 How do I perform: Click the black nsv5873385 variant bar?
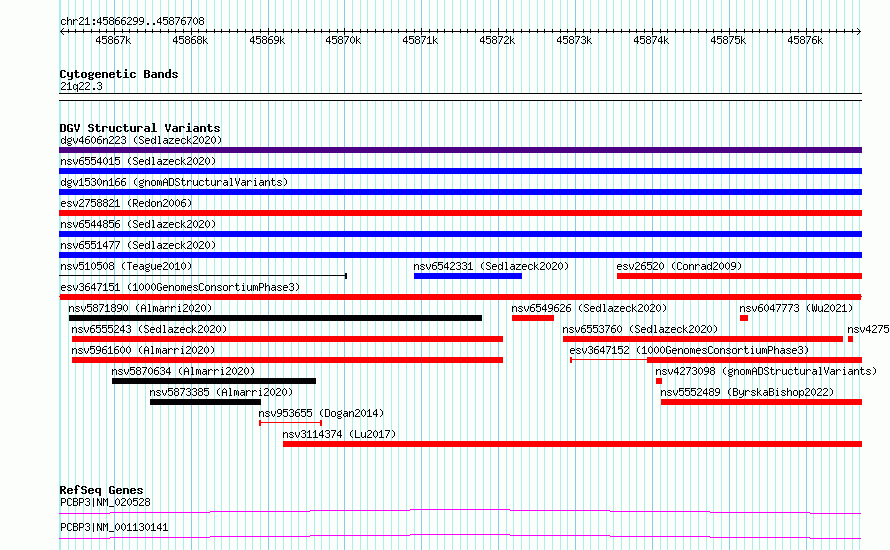[x=205, y=402]
